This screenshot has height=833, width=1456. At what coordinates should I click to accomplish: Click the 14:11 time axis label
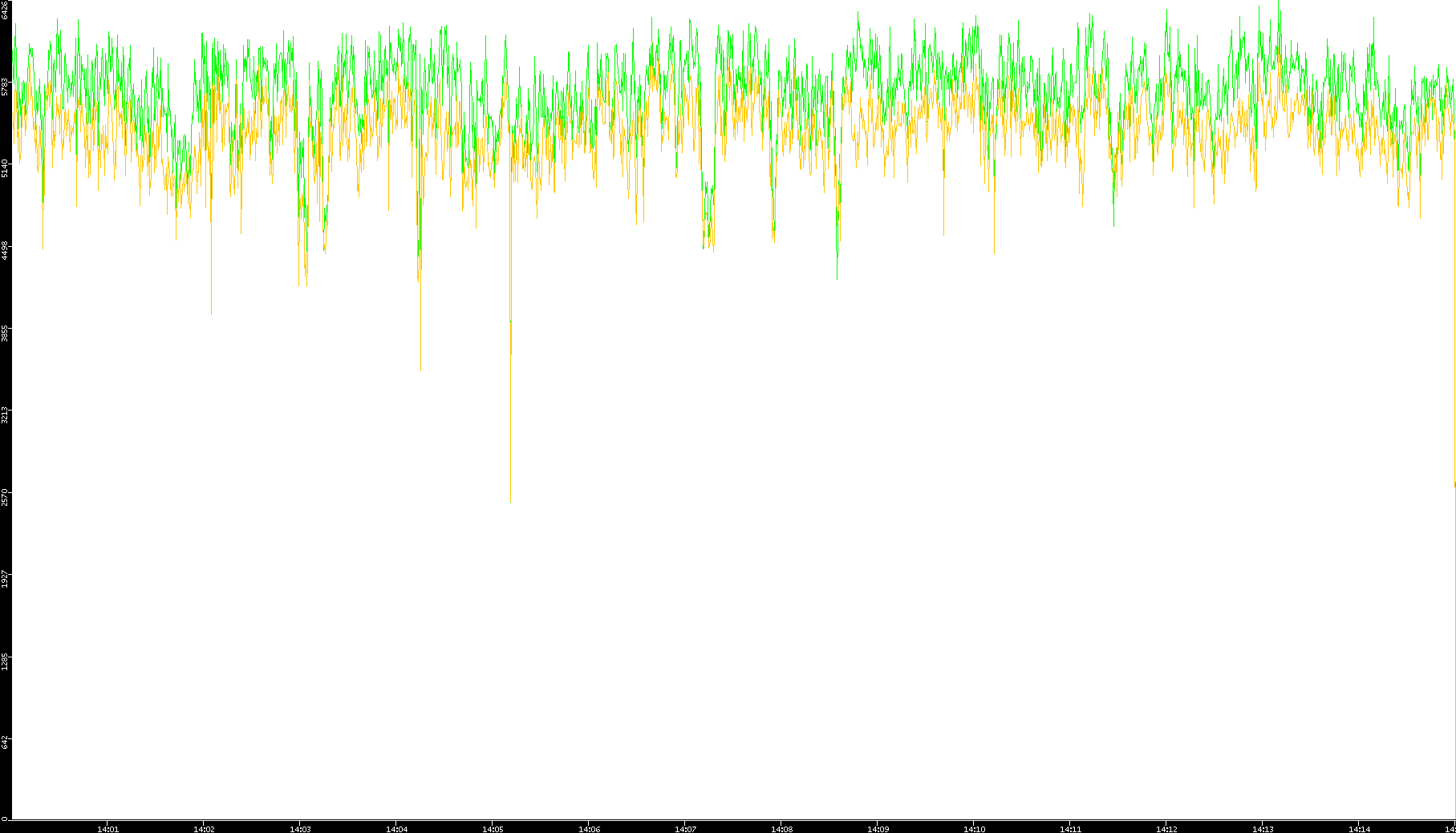point(1070,829)
